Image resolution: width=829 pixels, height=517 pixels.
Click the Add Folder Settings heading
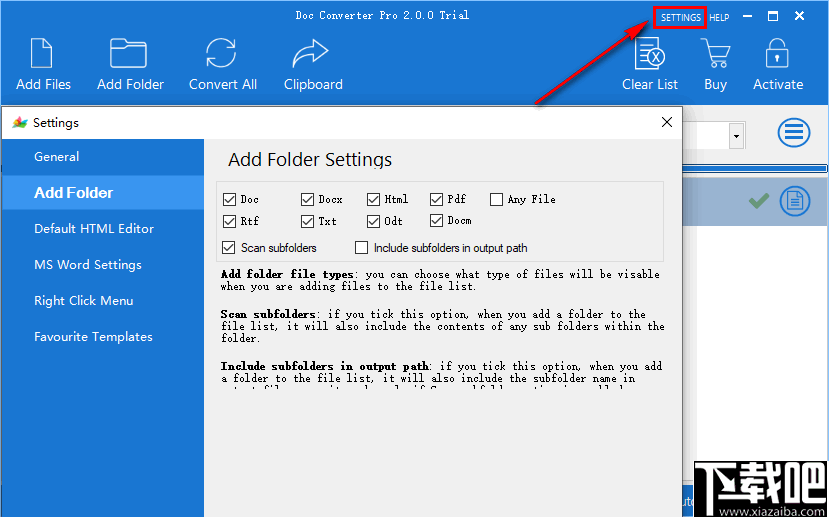point(310,160)
